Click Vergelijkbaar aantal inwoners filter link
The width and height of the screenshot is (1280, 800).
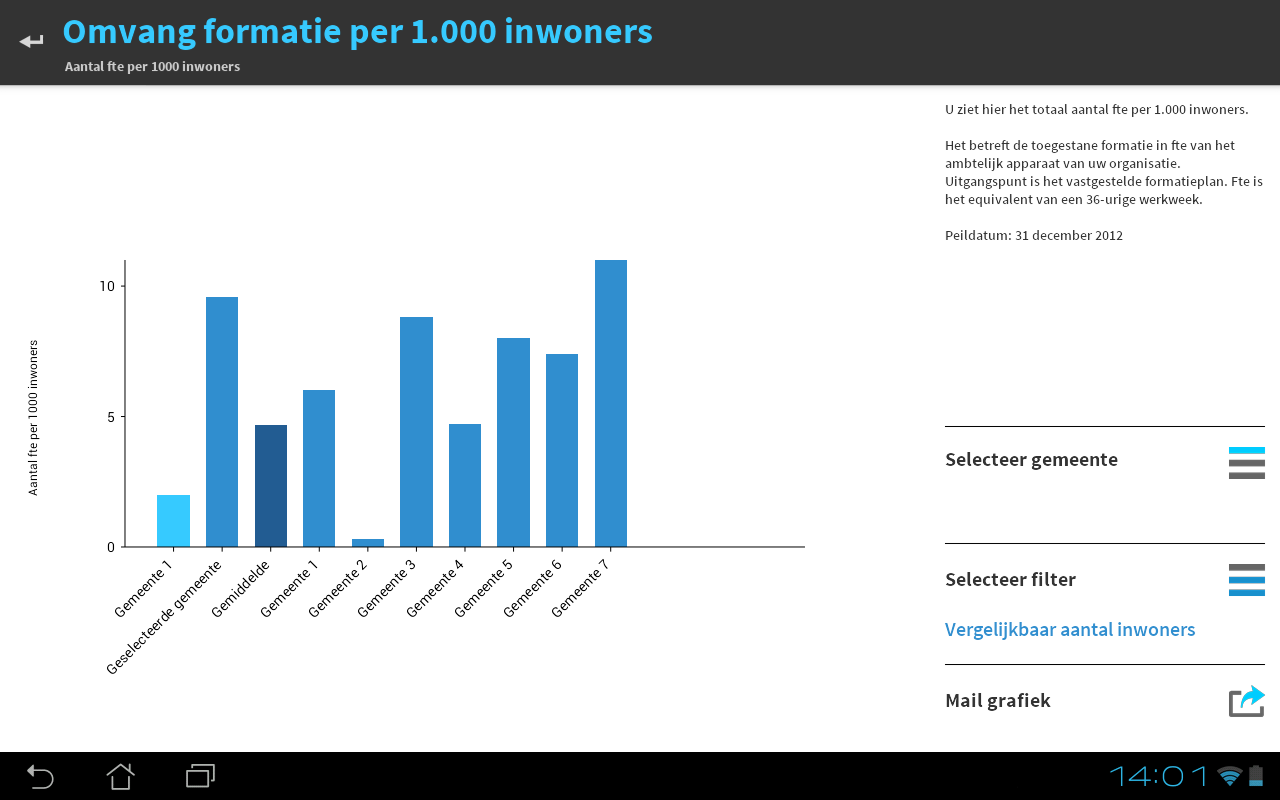[1070, 630]
